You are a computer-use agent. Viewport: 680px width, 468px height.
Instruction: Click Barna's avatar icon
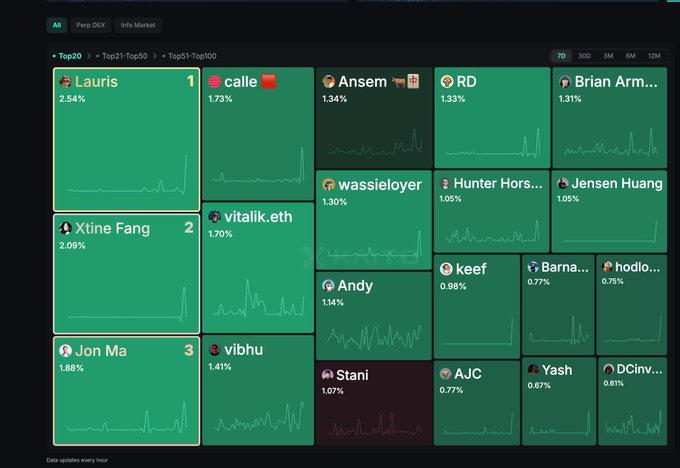(533, 267)
